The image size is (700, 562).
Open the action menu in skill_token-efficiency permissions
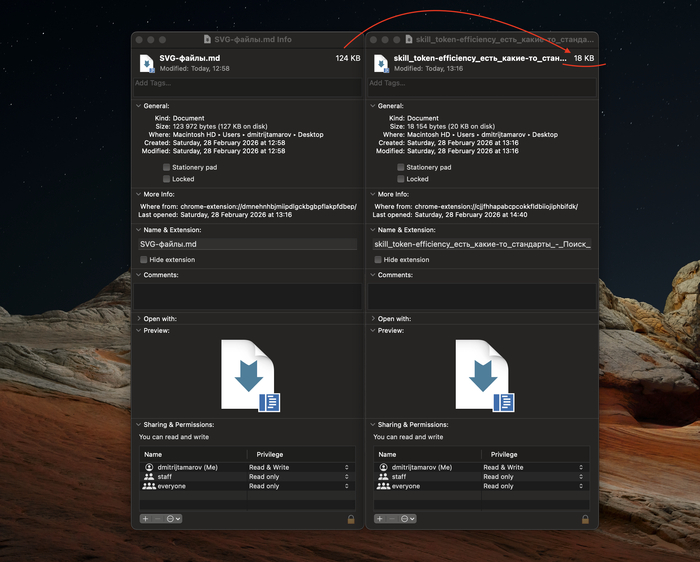click(x=408, y=519)
